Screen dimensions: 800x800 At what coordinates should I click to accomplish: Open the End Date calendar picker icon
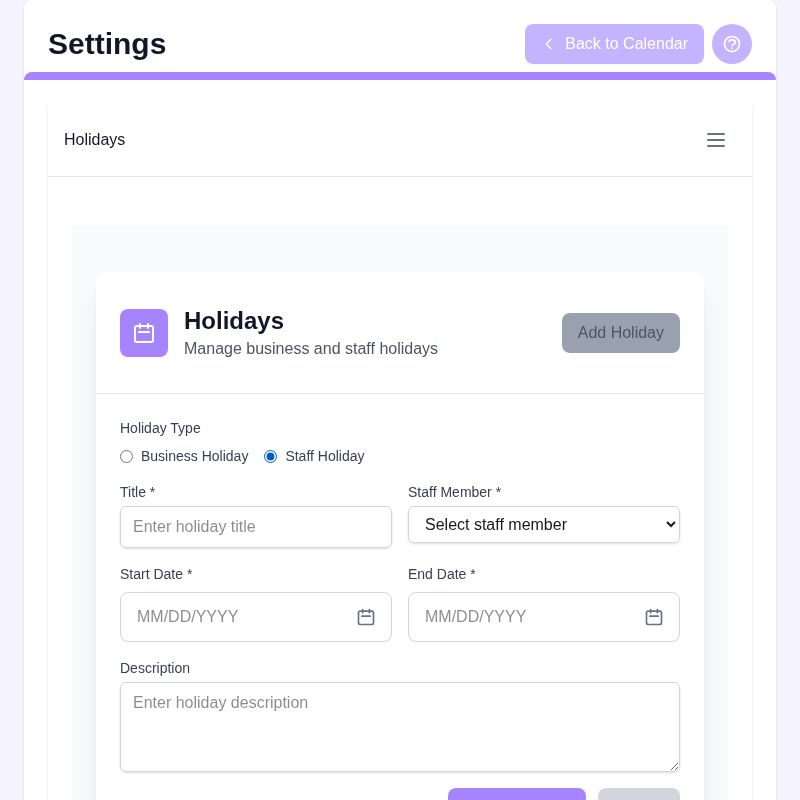pyautogui.click(x=654, y=617)
